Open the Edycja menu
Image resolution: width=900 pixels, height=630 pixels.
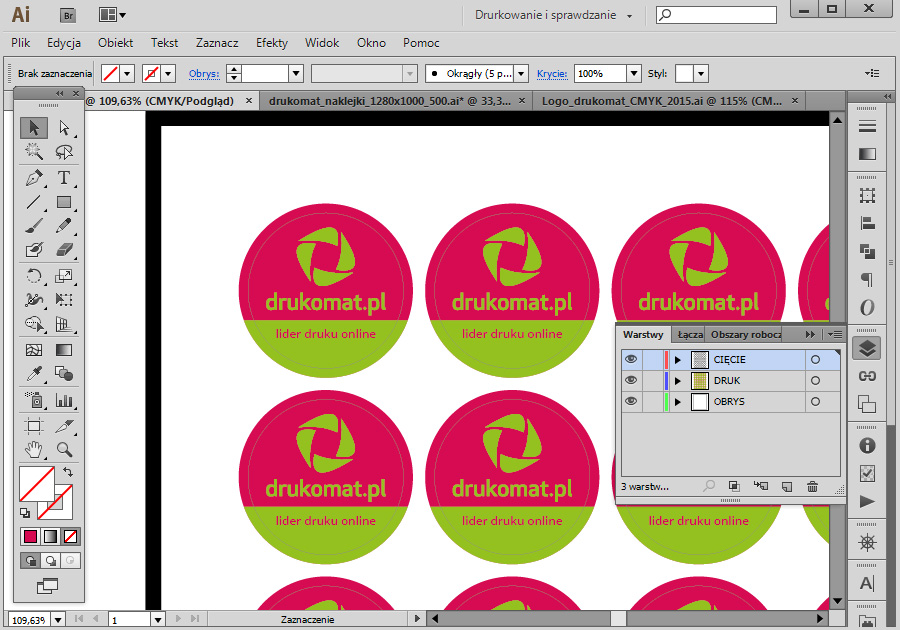(x=64, y=43)
